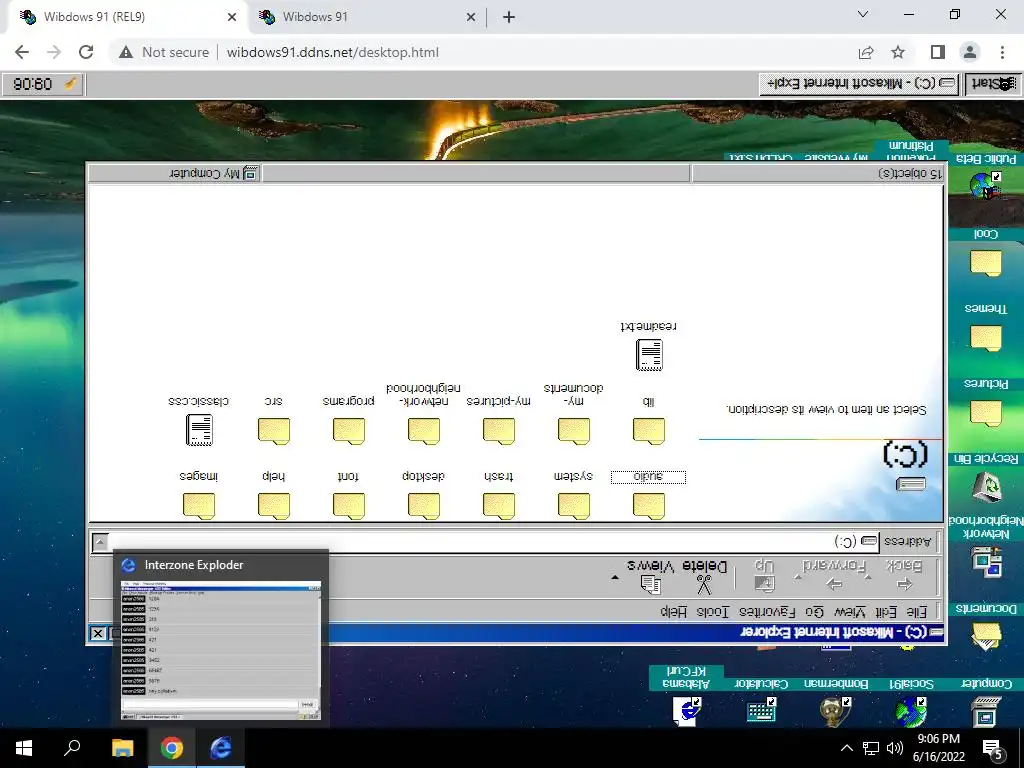Open the audio folder in the C: window

(x=648, y=505)
